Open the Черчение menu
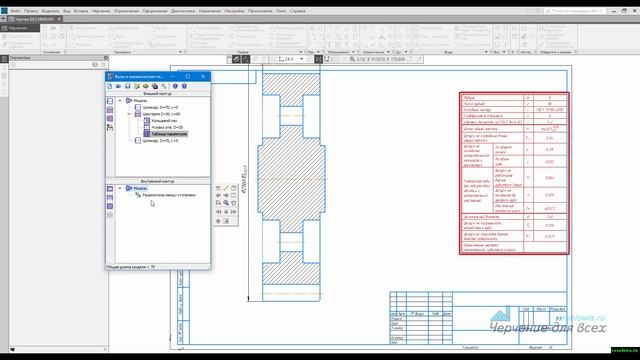This screenshot has height=360, width=640. pos(100,11)
